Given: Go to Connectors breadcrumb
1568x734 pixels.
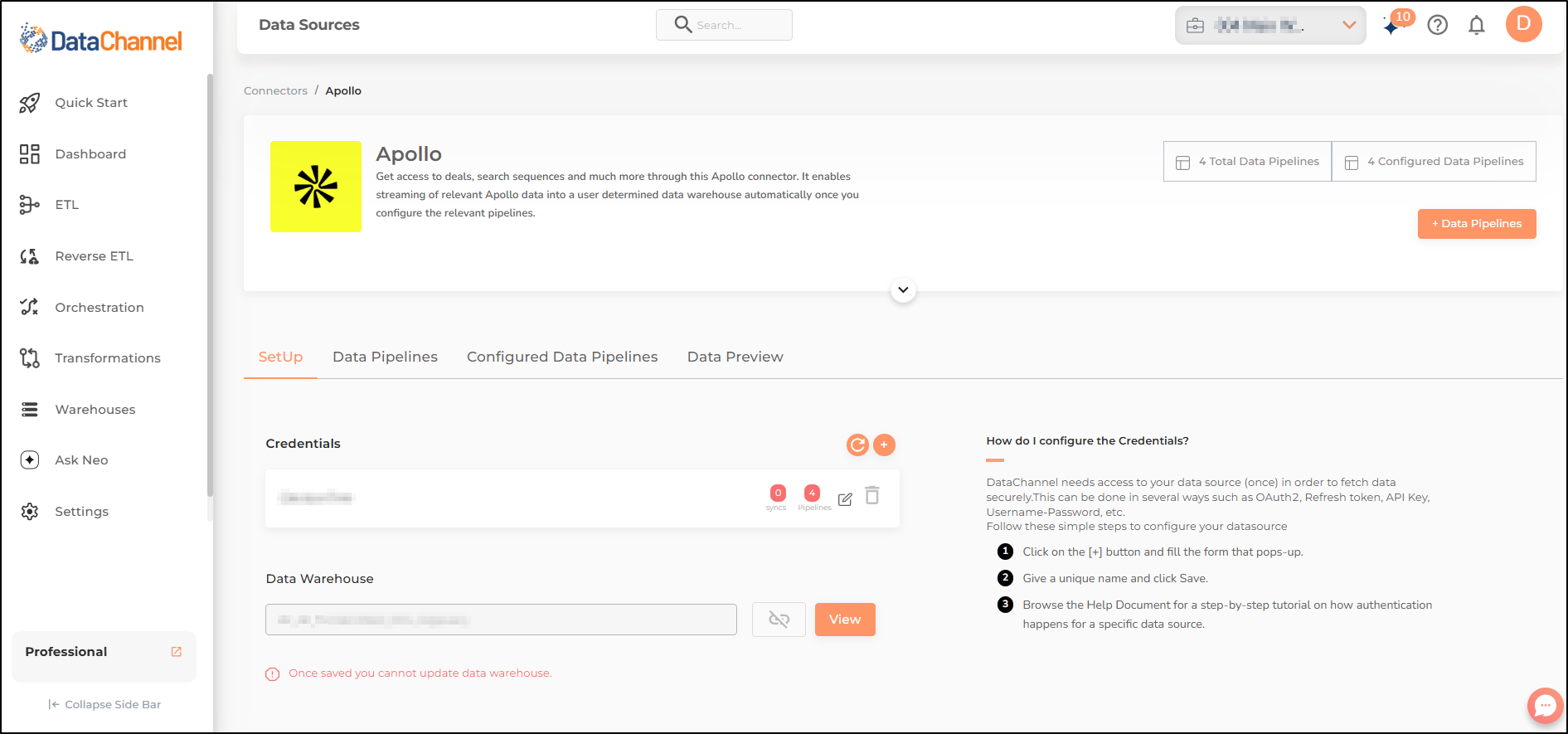Looking at the screenshot, I should click(275, 91).
